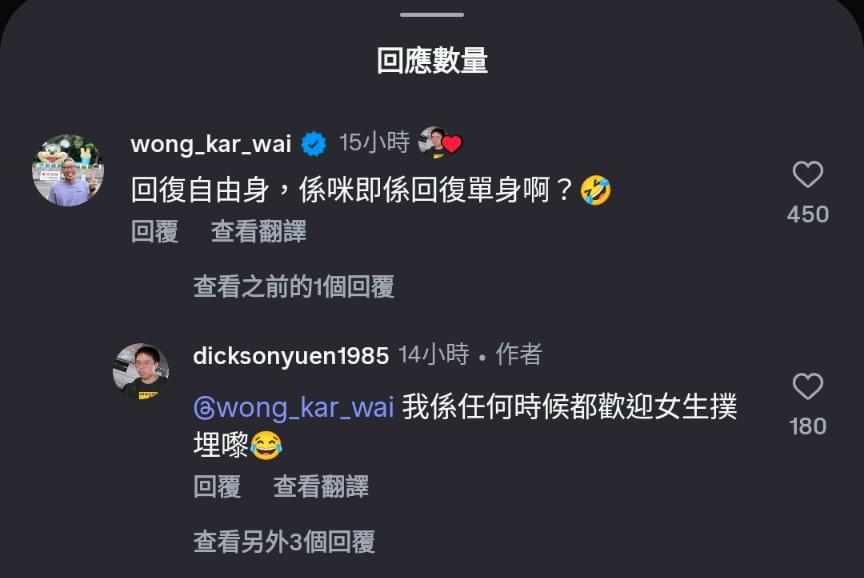
Task: Tap the small author-liked avatar with red heart
Action: [439, 143]
